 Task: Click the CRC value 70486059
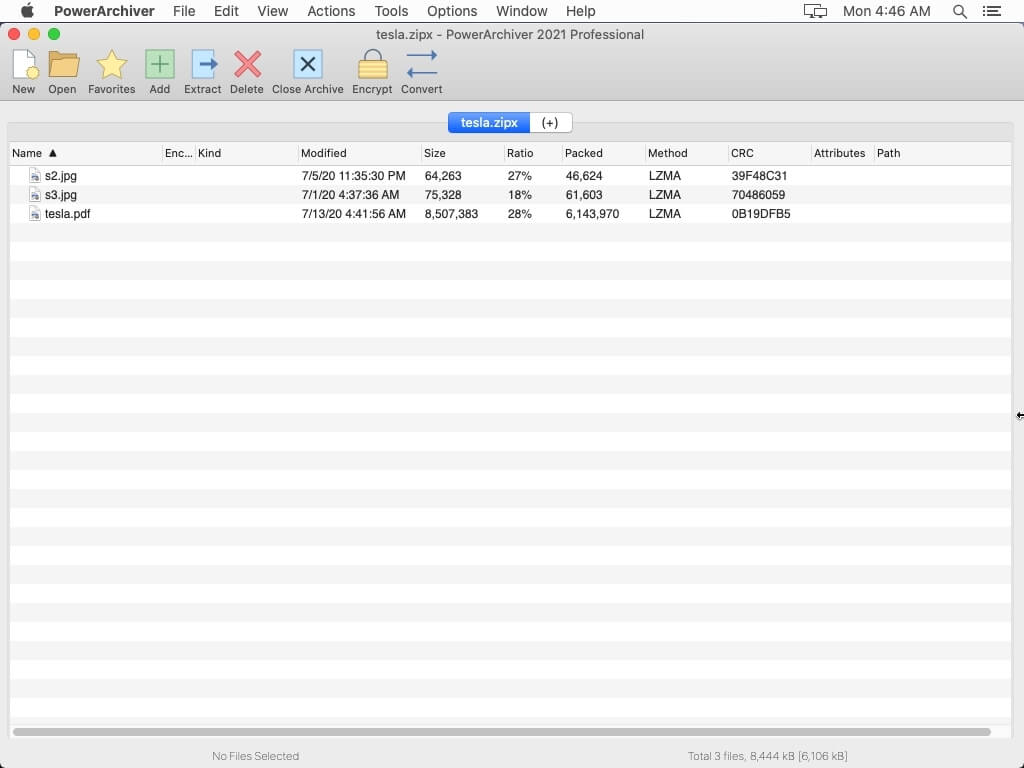click(758, 195)
